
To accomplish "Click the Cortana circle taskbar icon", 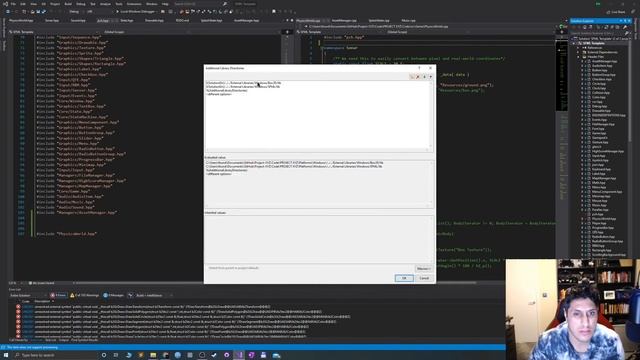I will (104, 355).
